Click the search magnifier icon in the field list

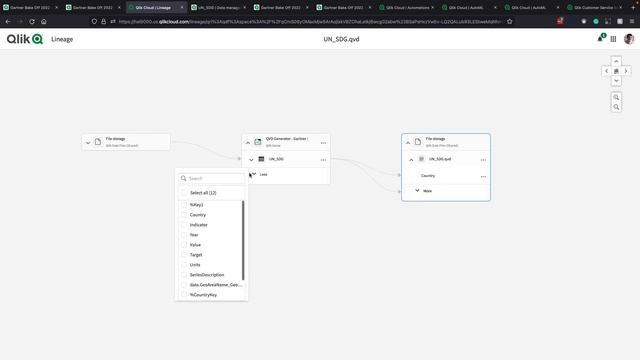click(184, 178)
